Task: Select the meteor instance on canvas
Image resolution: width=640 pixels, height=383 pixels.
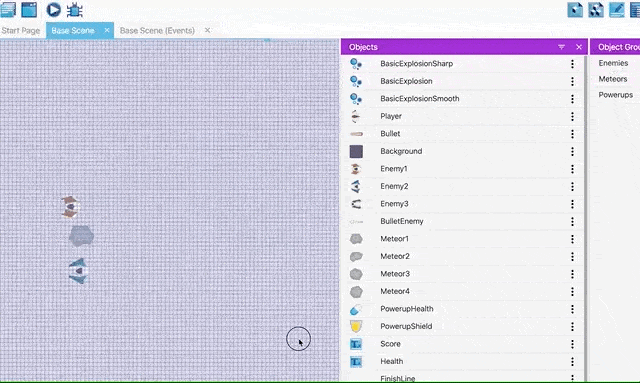Action: coord(81,236)
